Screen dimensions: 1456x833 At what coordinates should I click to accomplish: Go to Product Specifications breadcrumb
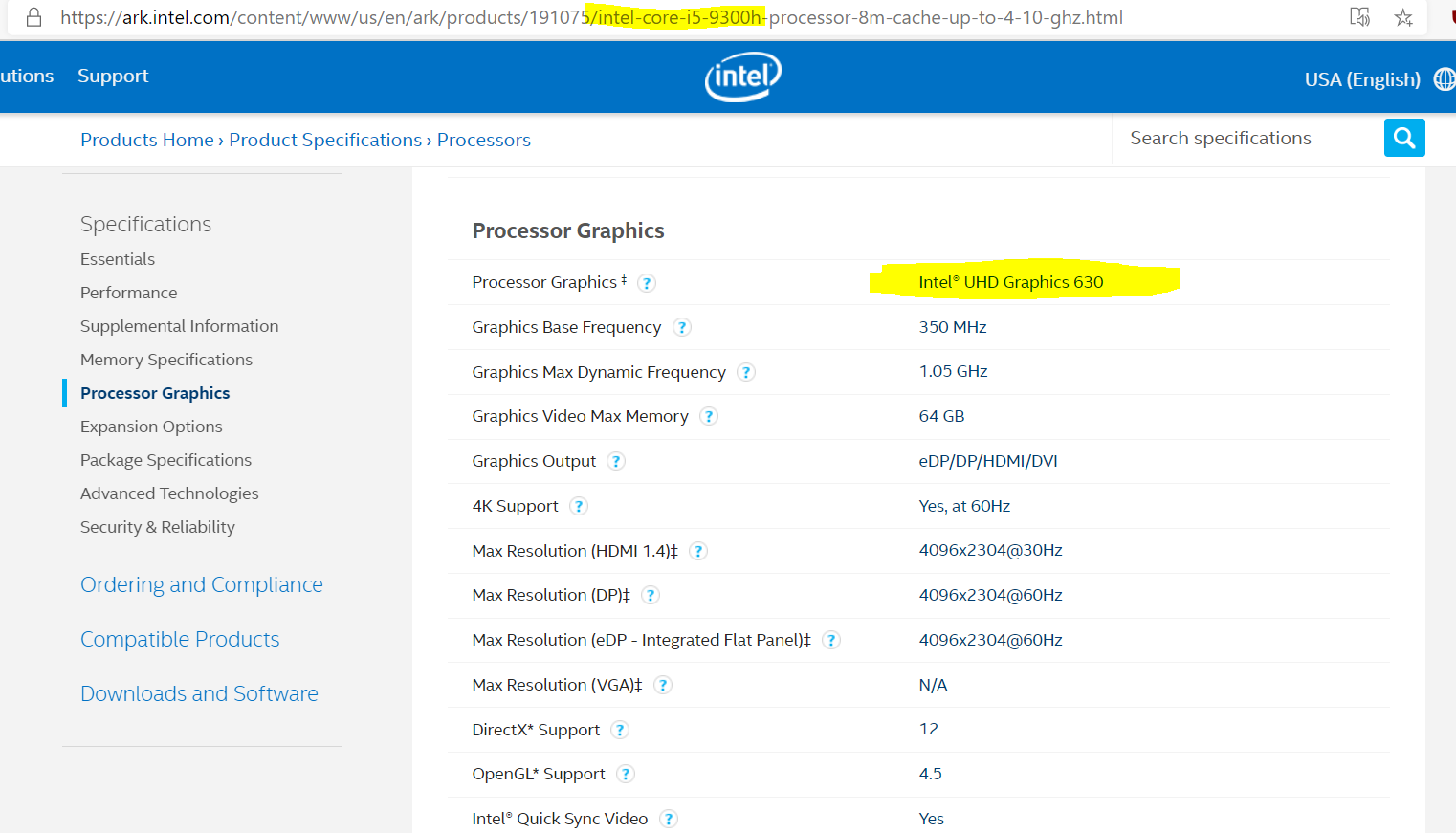coord(325,140)
